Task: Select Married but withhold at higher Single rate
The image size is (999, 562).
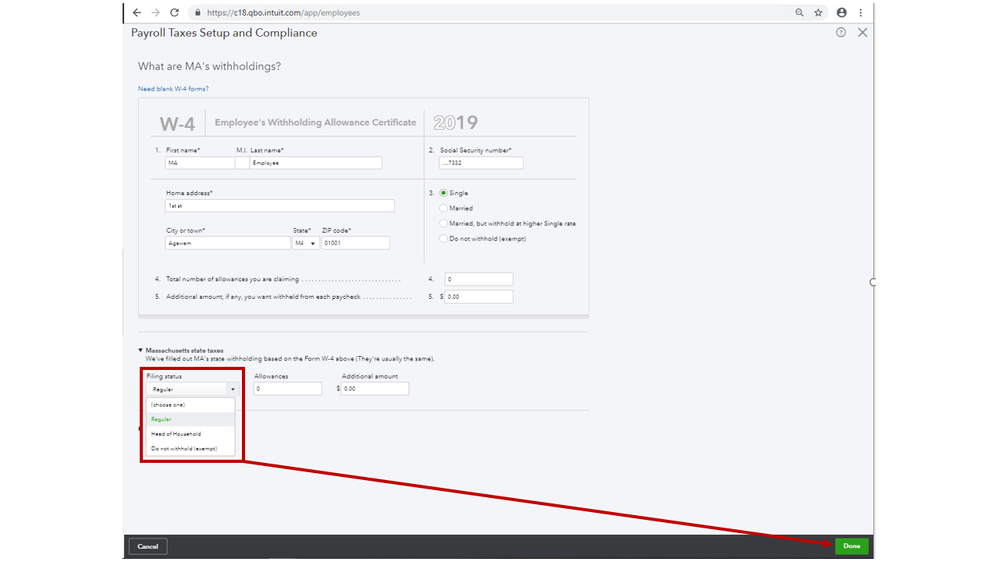Action: point(443,223)
